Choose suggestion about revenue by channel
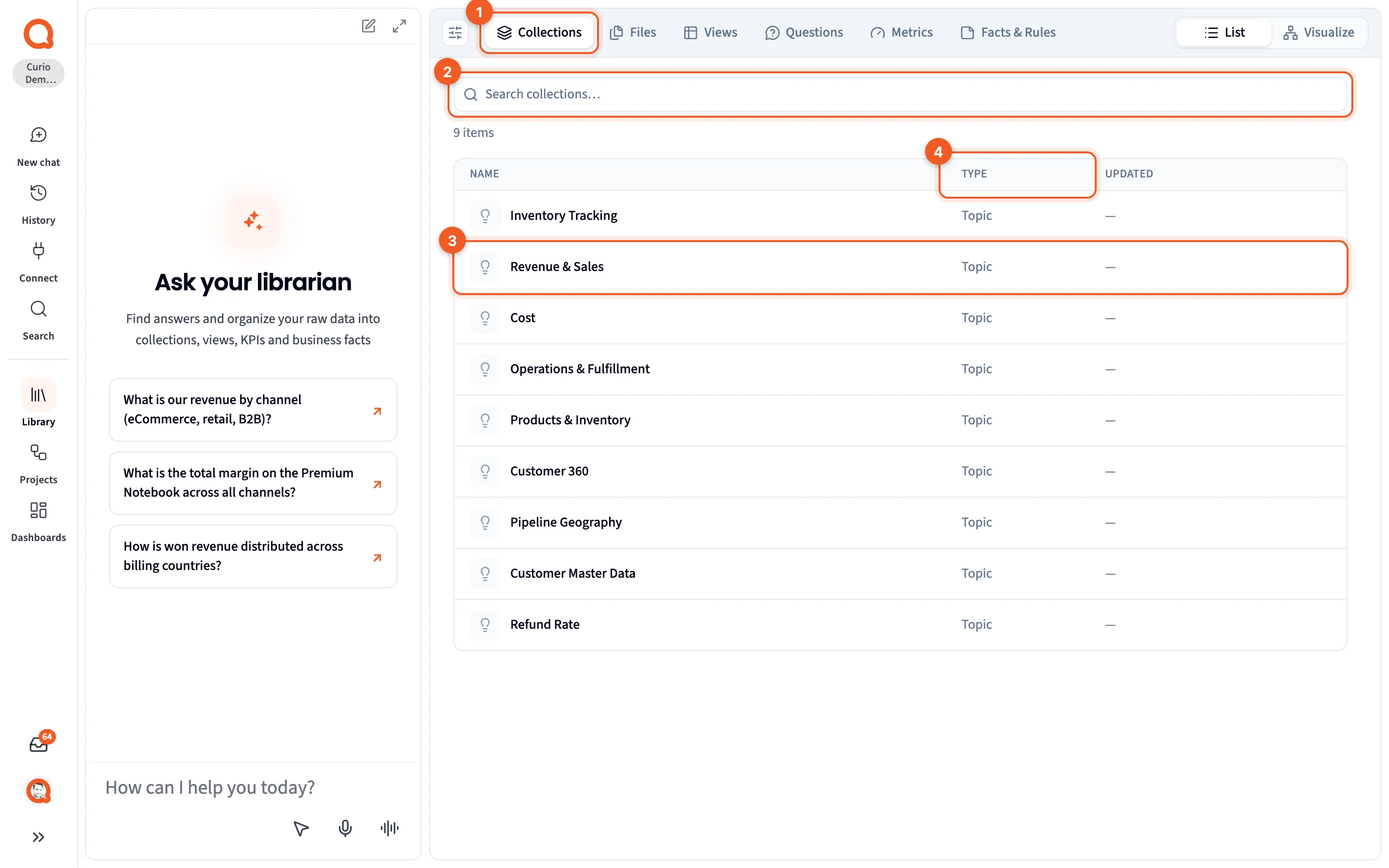Image resolution: width=1389 pixels, height=868 pixels. point(253,409)
